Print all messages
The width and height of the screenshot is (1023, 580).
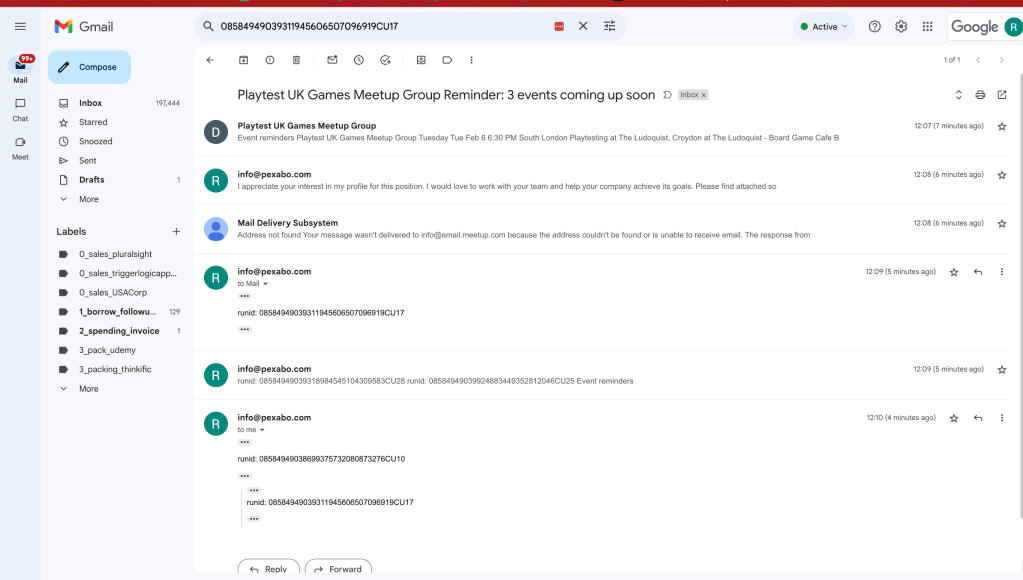coord(980,95)
